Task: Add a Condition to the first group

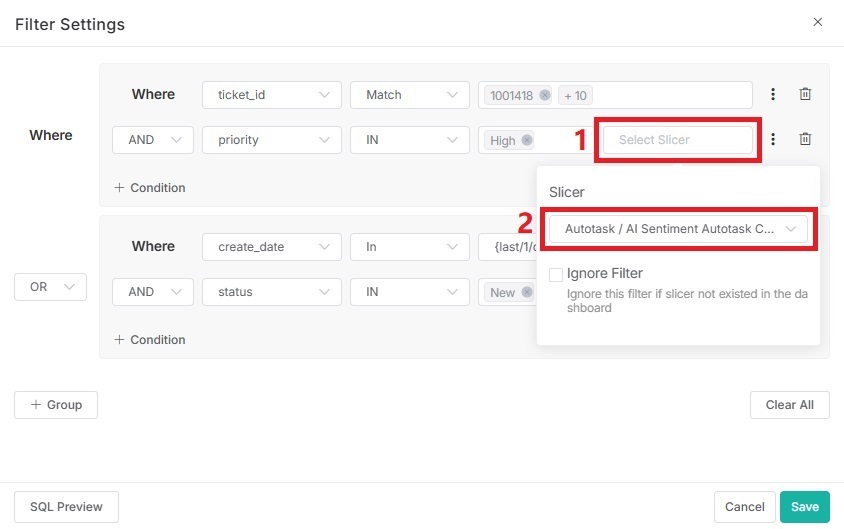Action: [150, 188]
